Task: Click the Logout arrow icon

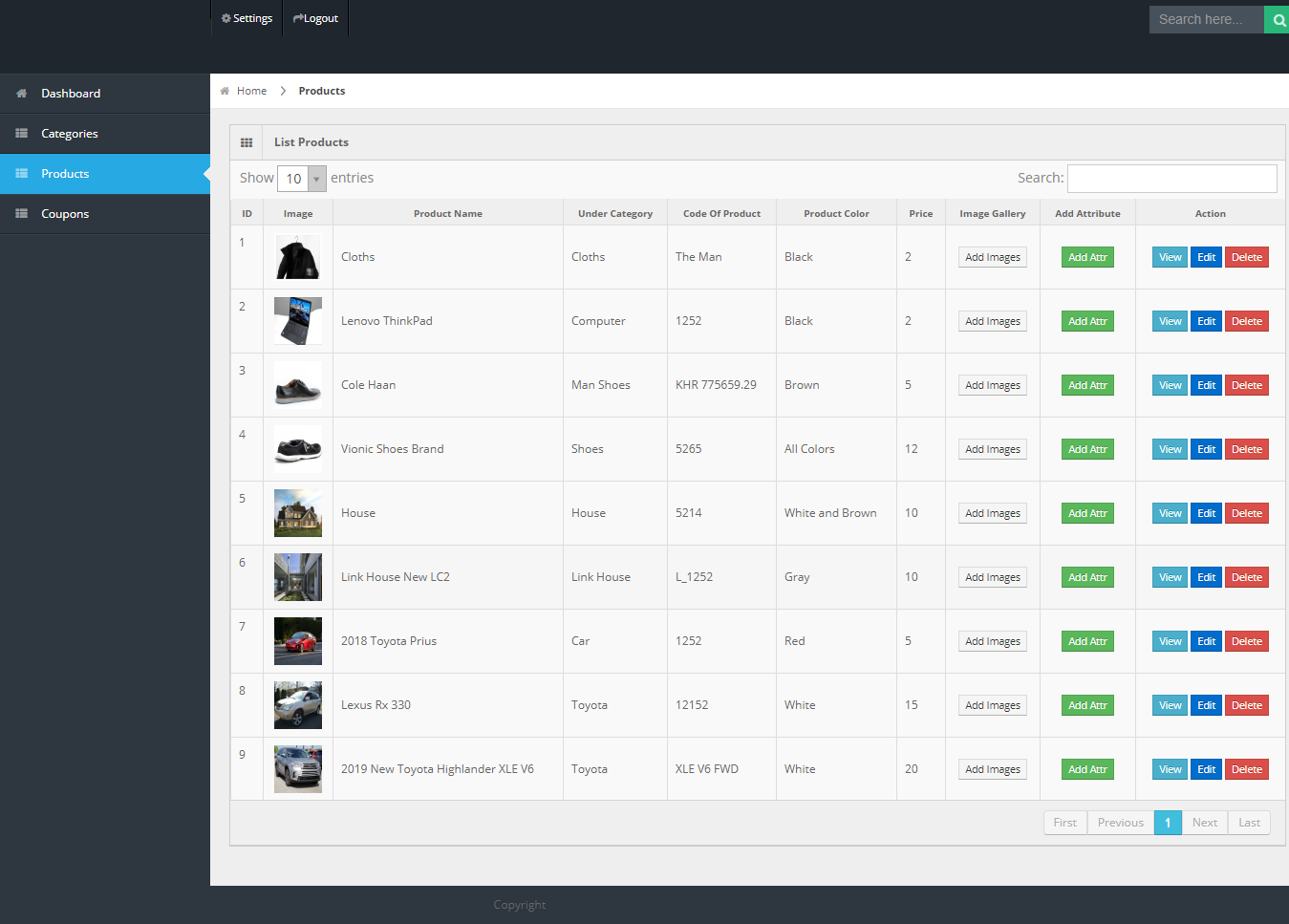Action: point(298,18)
